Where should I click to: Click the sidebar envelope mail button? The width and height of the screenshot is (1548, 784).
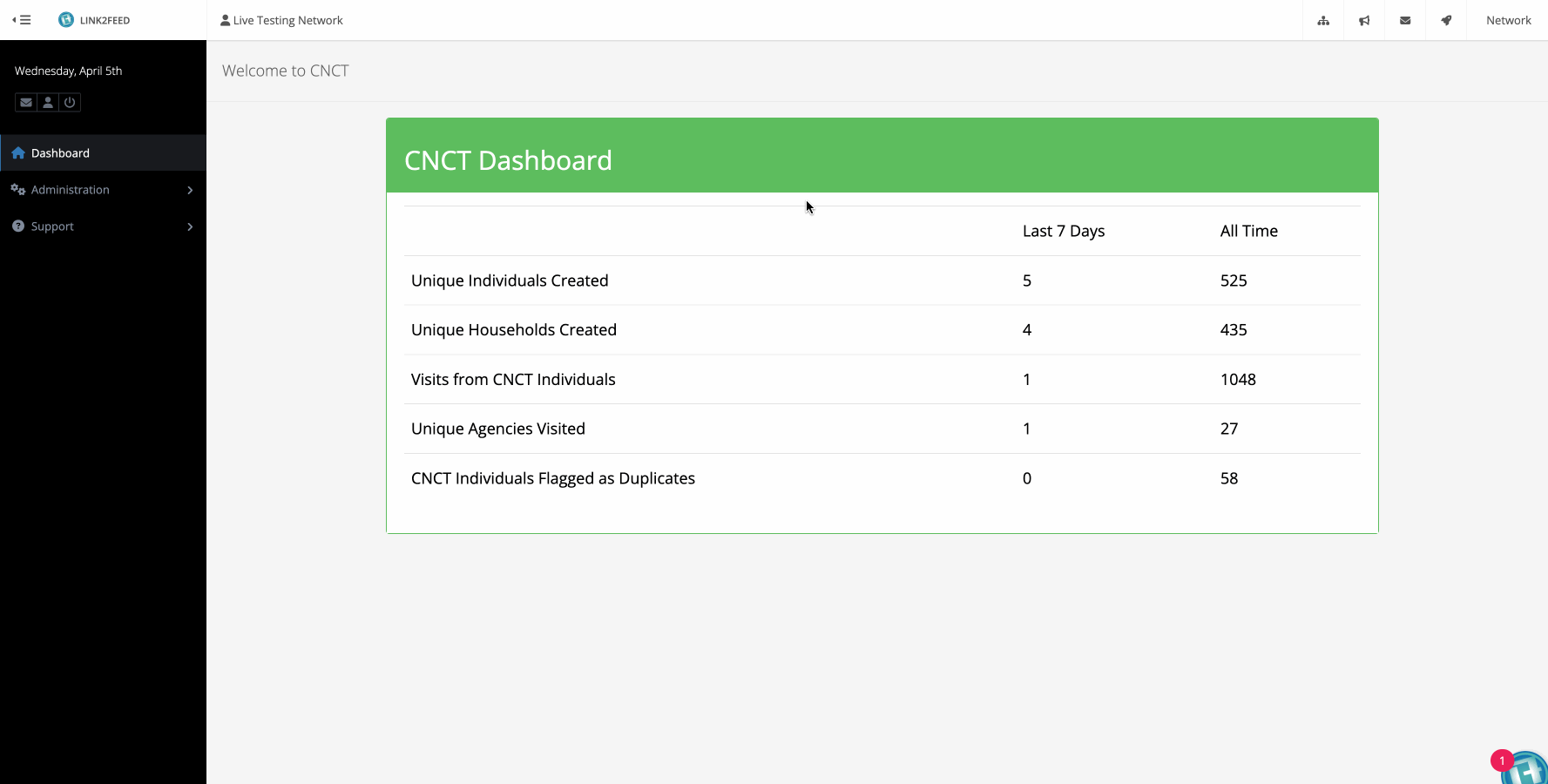(x=26, y=103)
